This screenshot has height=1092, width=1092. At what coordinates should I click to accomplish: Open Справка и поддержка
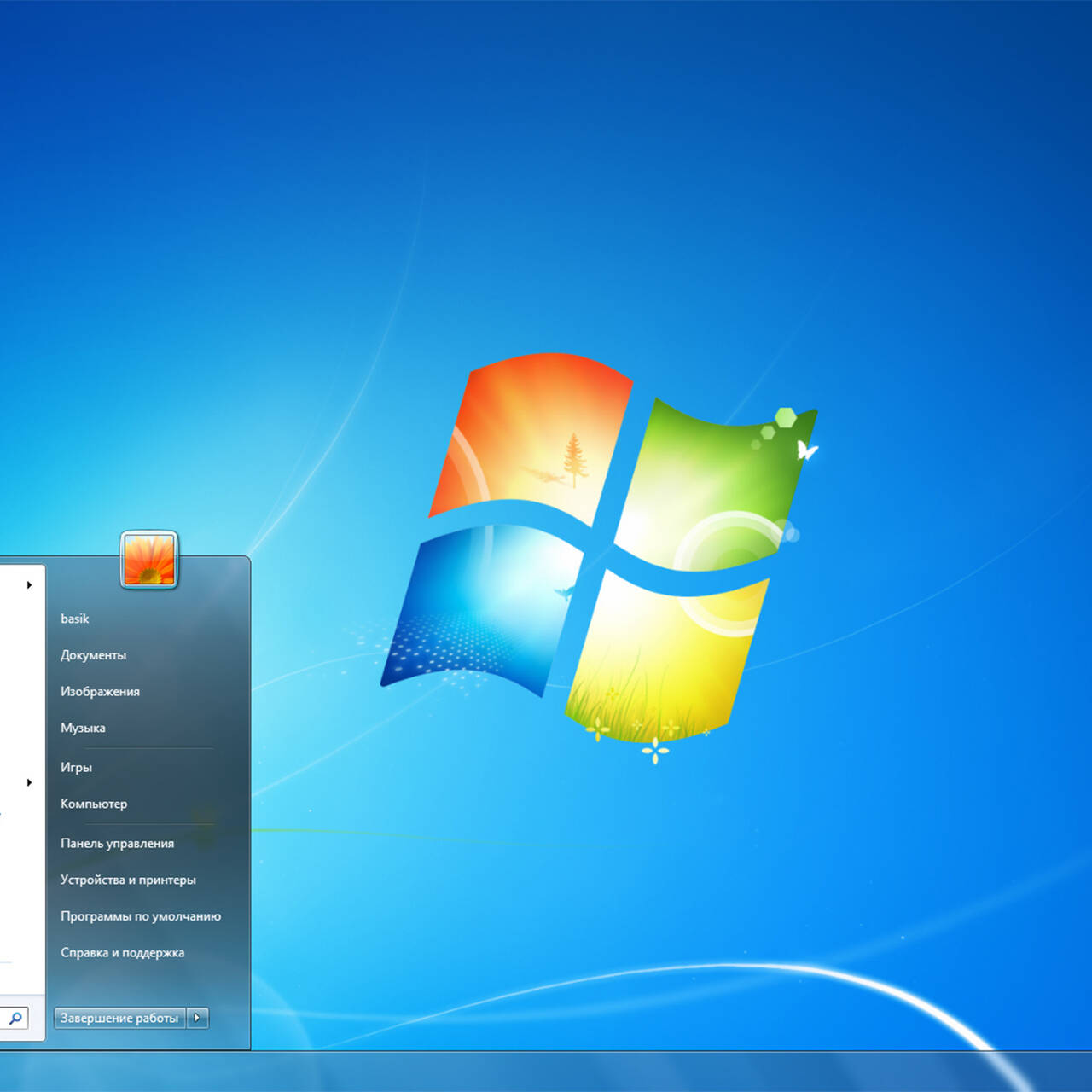click(x=123, y=953)
